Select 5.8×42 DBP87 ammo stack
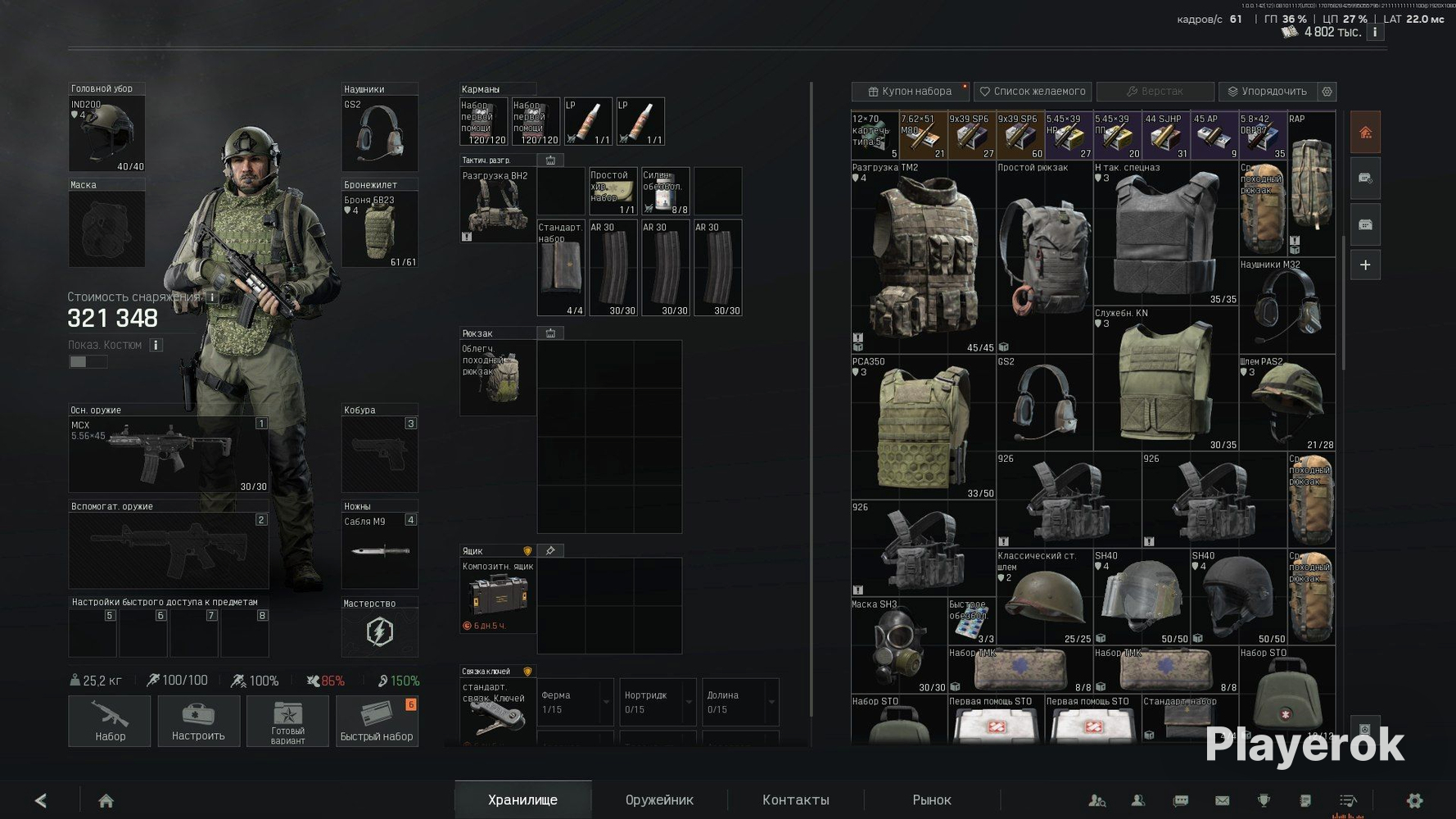1456x819 pixels. pos(1263,136)
